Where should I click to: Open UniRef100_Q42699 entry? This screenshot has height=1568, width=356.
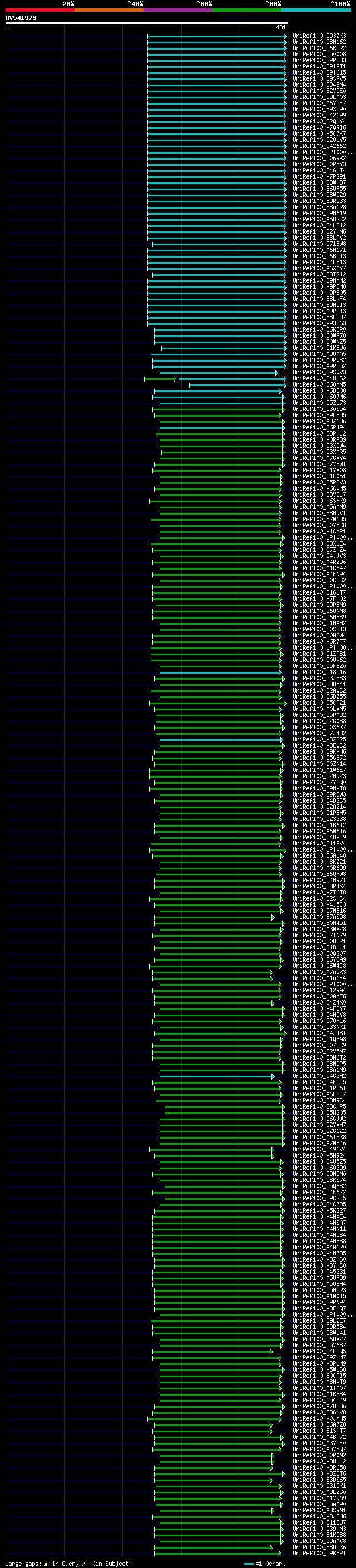click(319, 115)
